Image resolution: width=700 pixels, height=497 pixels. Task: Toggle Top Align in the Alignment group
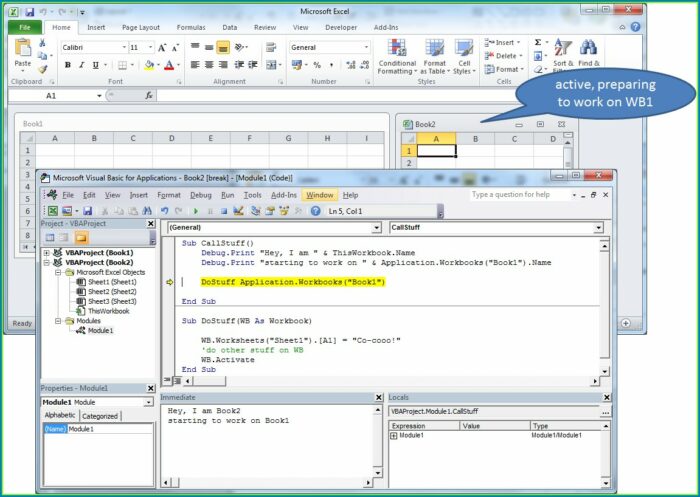[x=195, y=47]
